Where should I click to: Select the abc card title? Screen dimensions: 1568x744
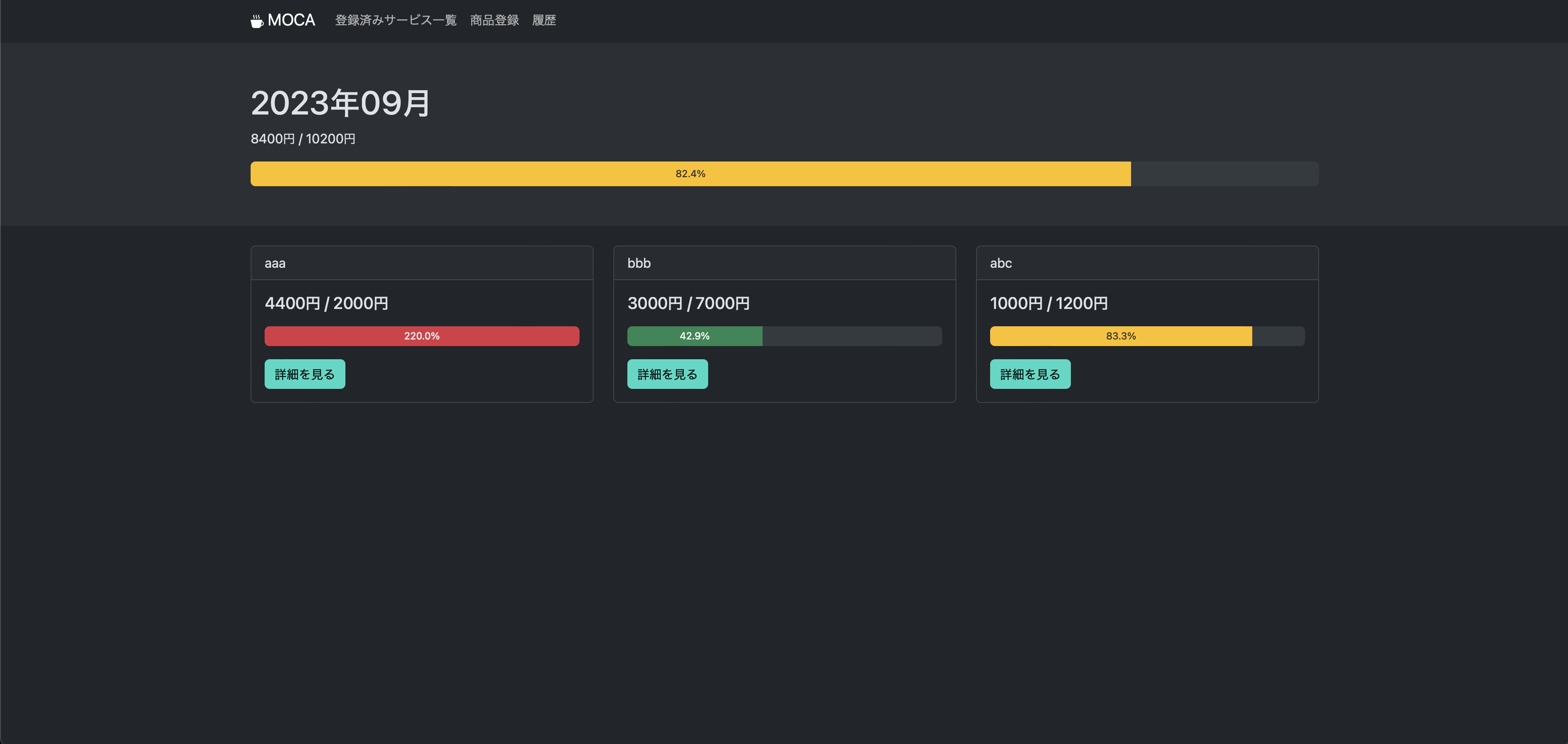pos(1001,263)
